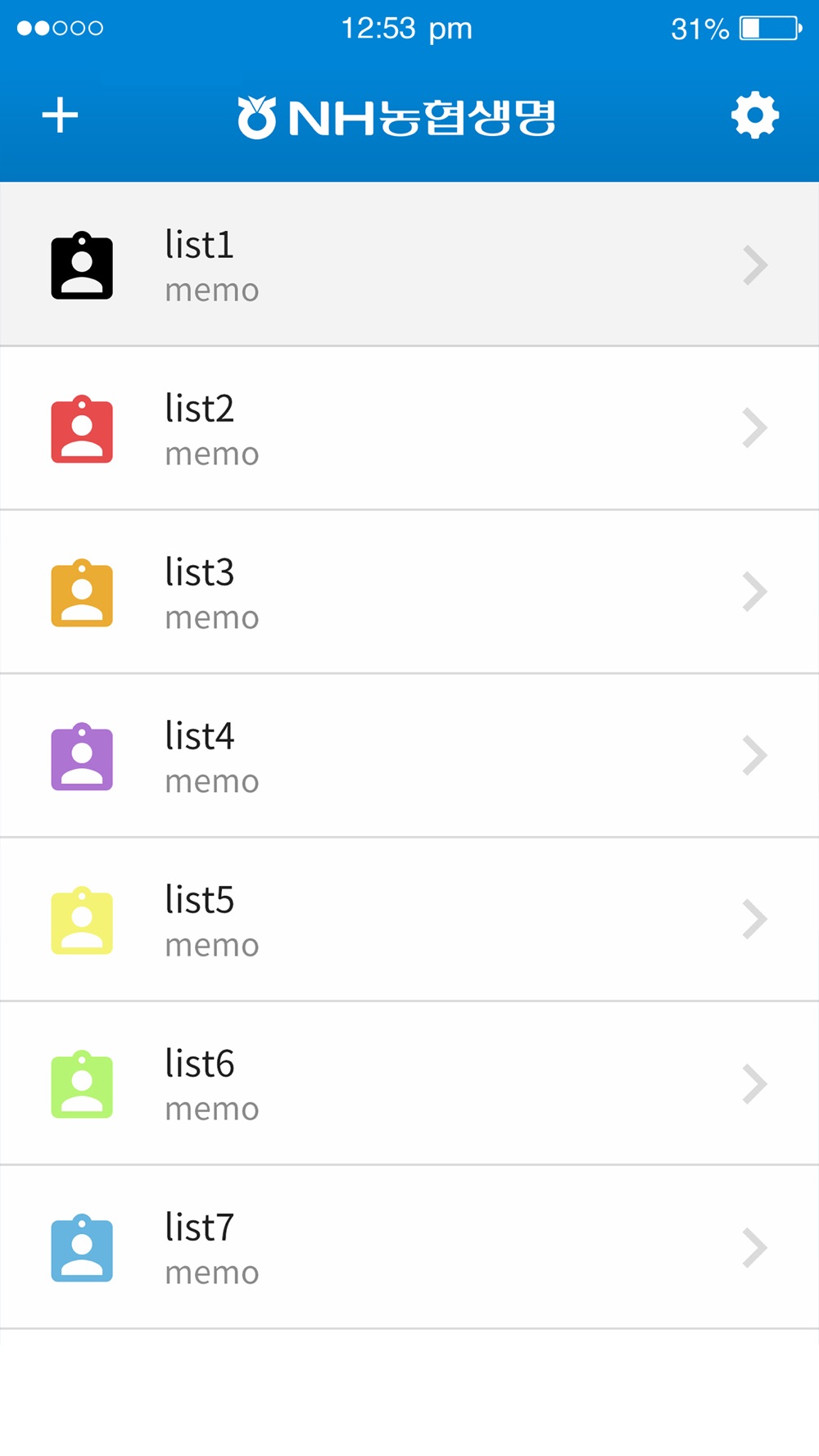Open settings via the gear icon
Screen dimensions: 819x1456
click(x=754, y=115)
